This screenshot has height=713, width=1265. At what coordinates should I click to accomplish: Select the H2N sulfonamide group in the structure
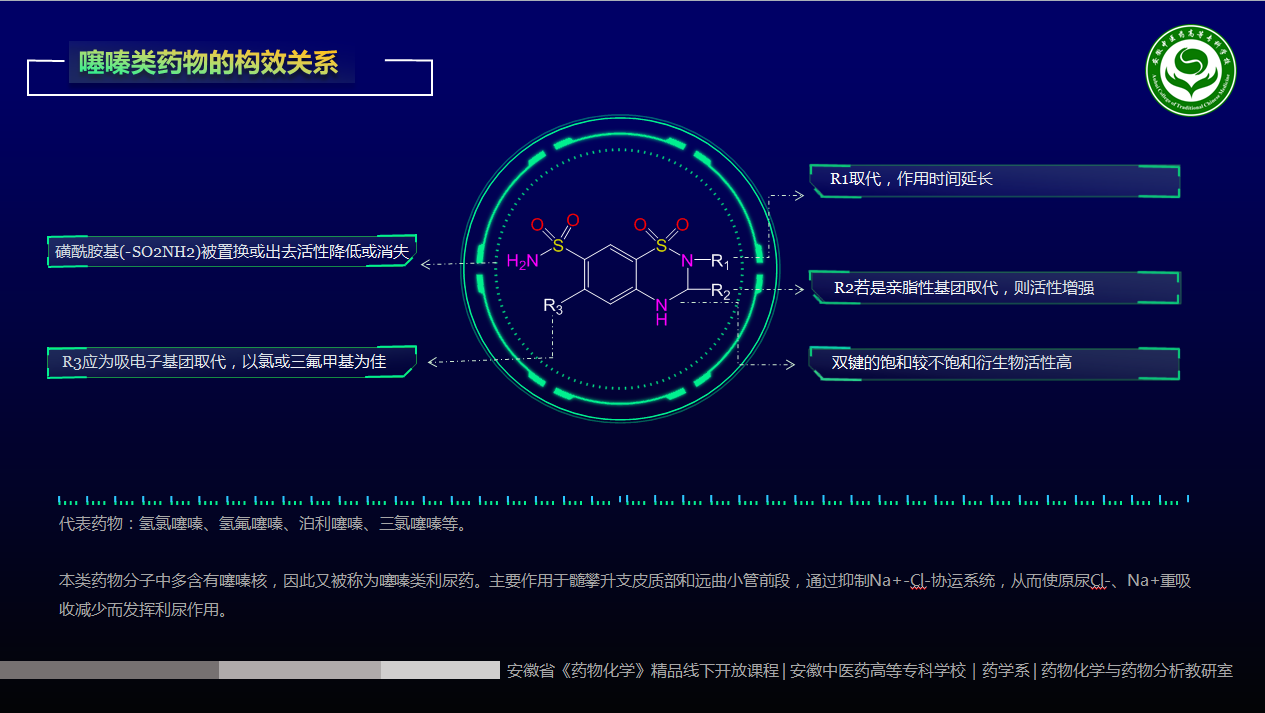(521, 261)
